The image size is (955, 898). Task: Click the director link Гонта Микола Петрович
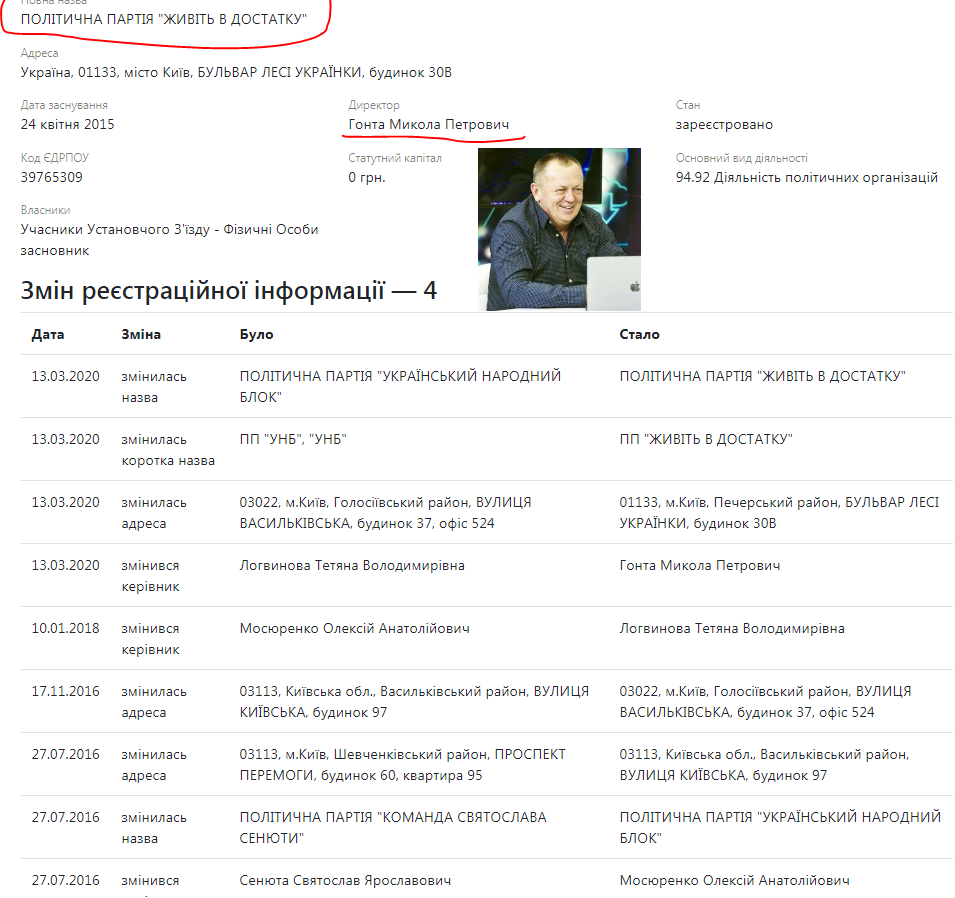428,124
